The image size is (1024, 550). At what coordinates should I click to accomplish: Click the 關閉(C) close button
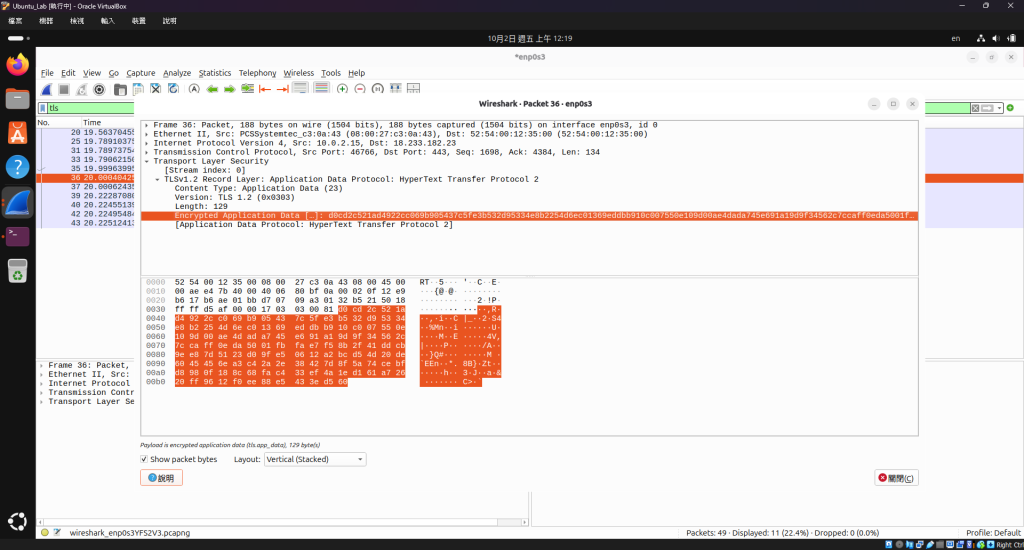pos(896,478)
